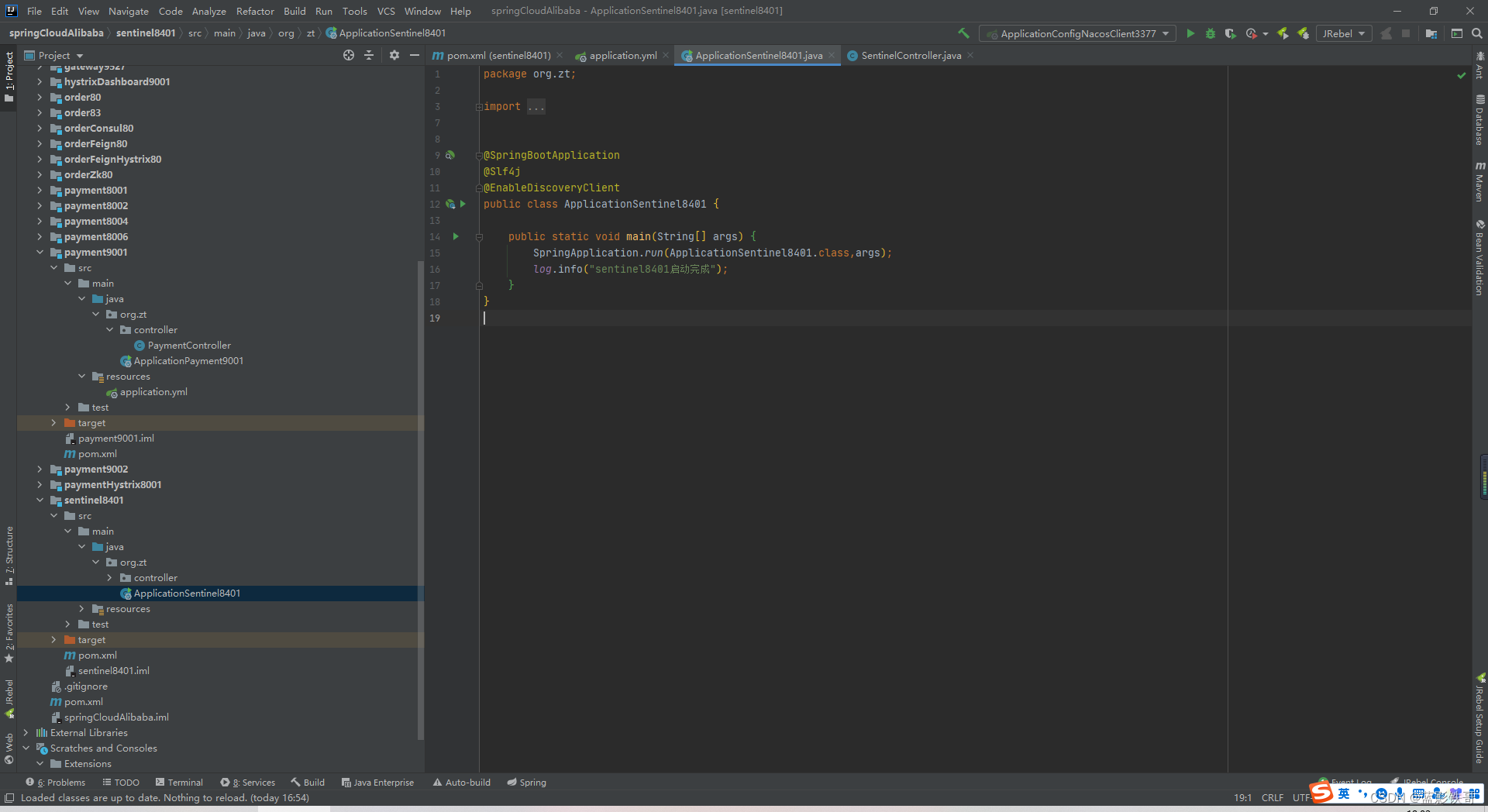Run with coverage shield icon

point(1230,33)
